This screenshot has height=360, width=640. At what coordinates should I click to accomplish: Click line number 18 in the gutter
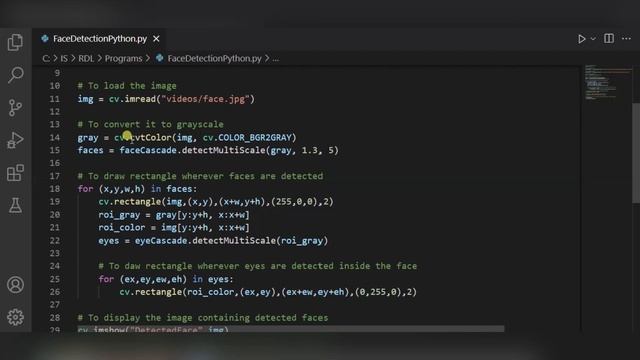click(x=55, y=189)
